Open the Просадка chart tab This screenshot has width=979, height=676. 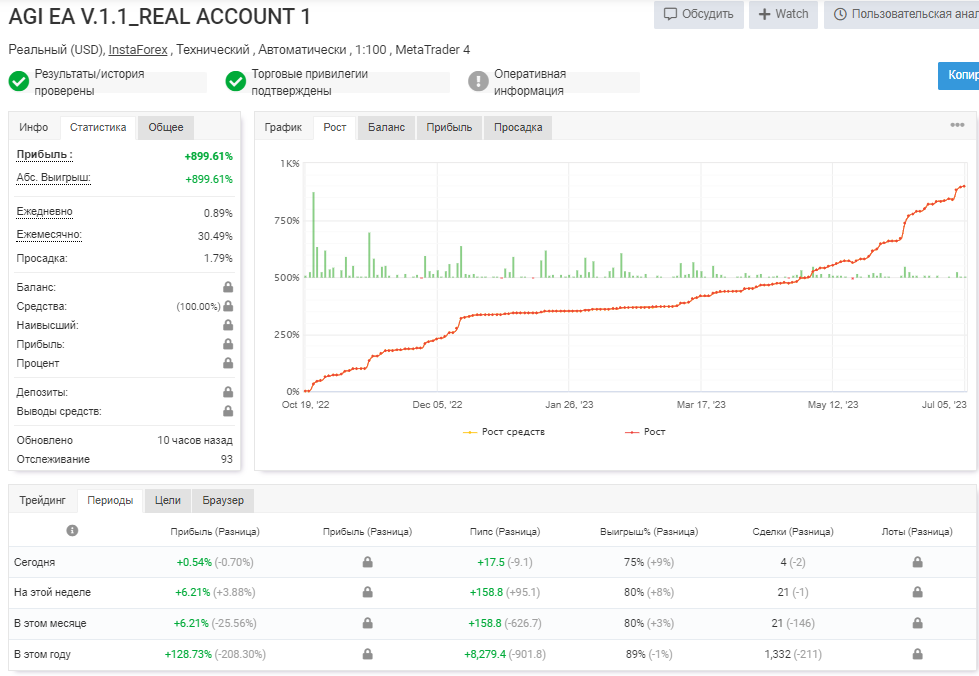[x=518, y=127]
